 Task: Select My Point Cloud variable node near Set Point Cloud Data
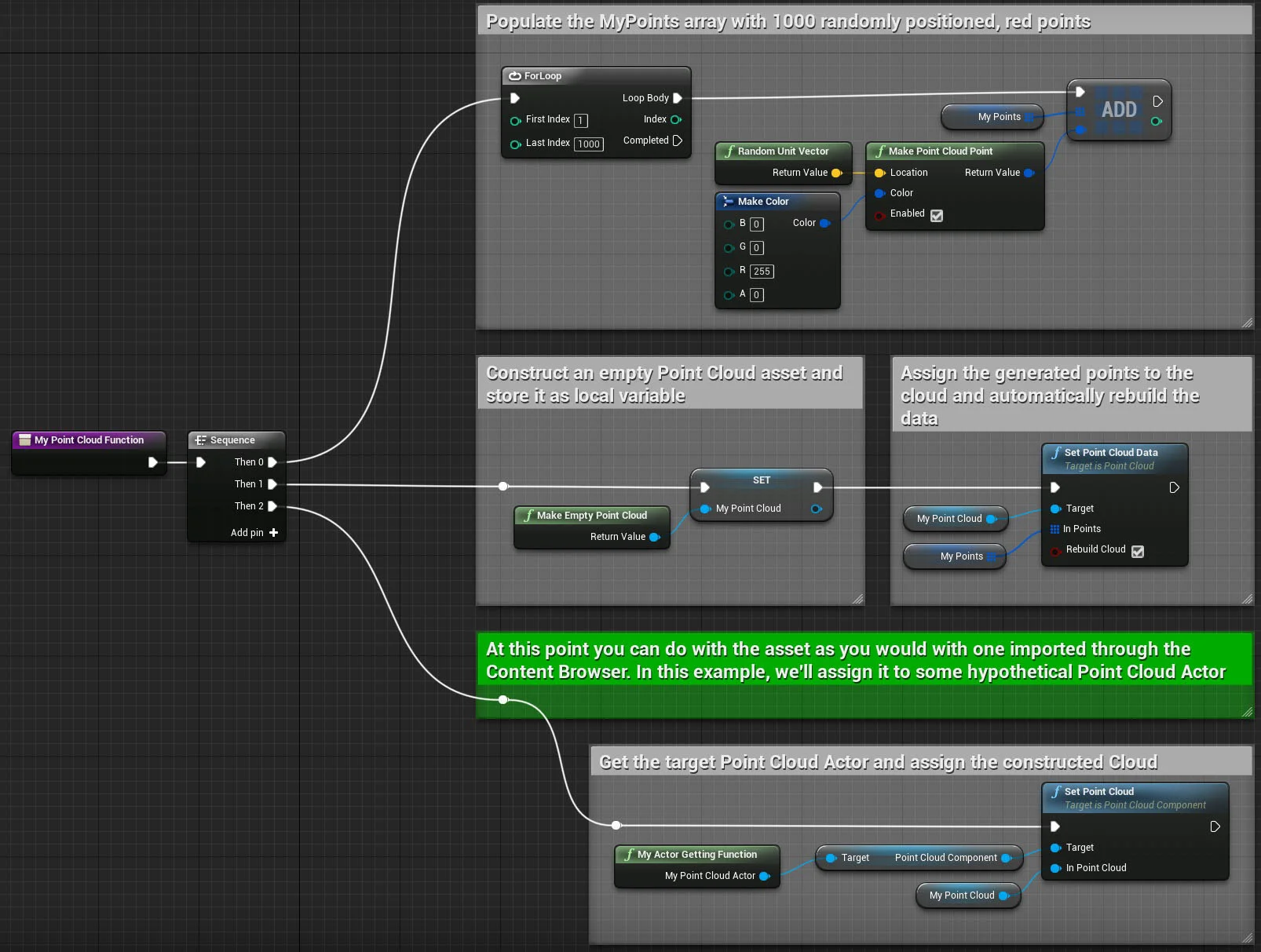pos(956,519)
